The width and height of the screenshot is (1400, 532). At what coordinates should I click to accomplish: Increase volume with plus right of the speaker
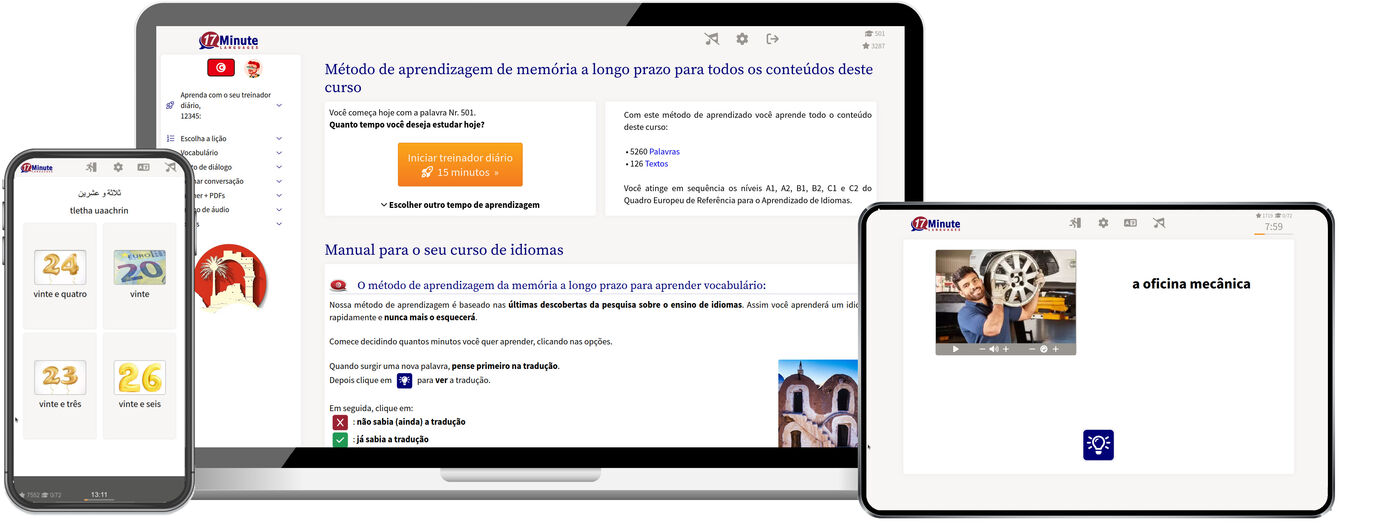[1006, 349]
